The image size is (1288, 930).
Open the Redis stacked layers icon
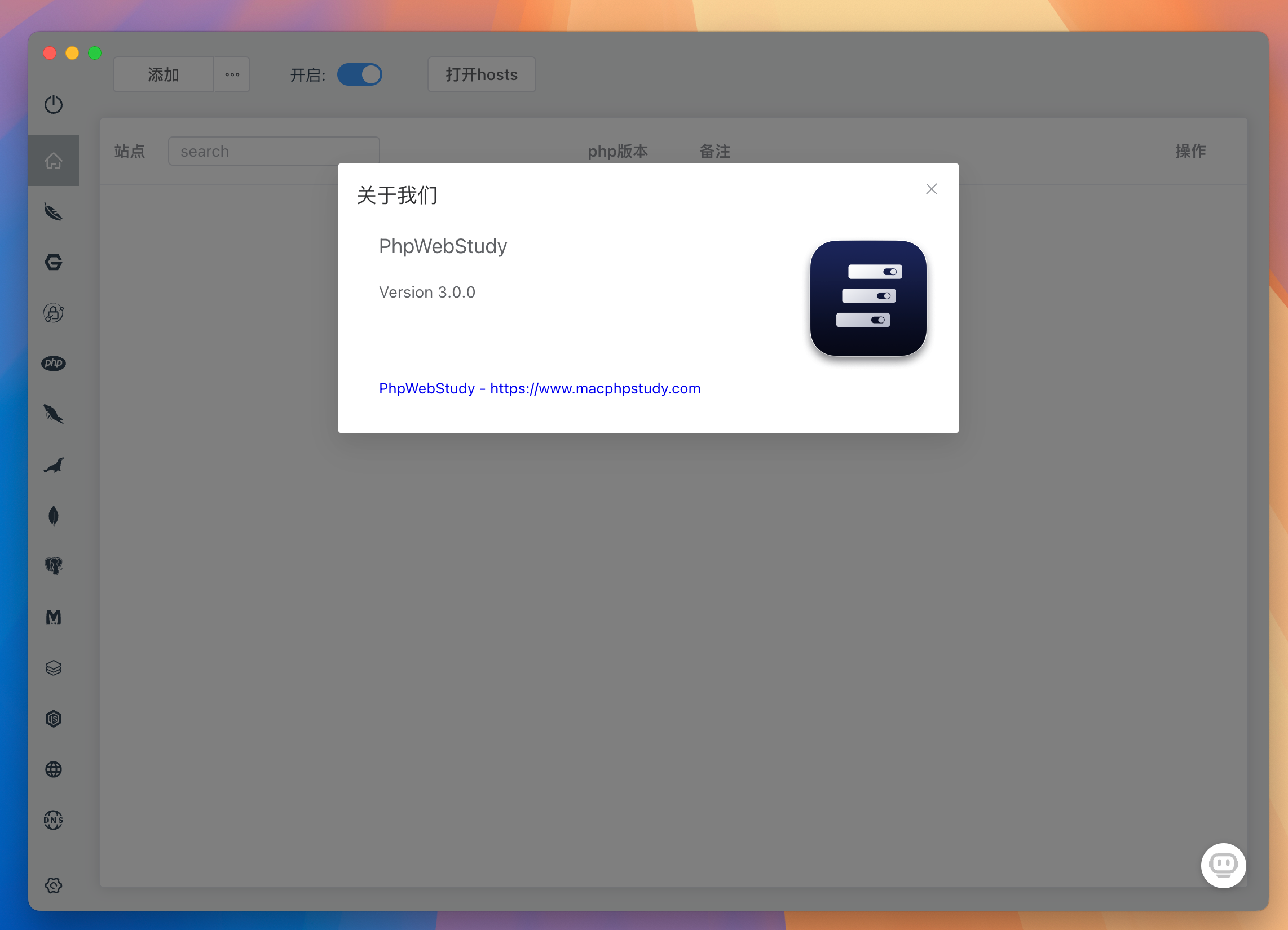click(54, 668)
